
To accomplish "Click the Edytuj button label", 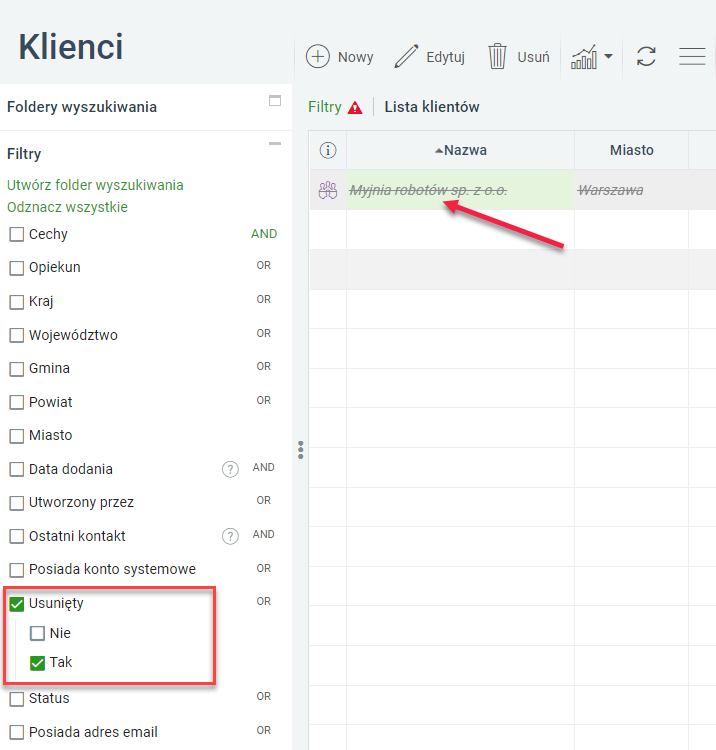I will click(x=445, y=57).
